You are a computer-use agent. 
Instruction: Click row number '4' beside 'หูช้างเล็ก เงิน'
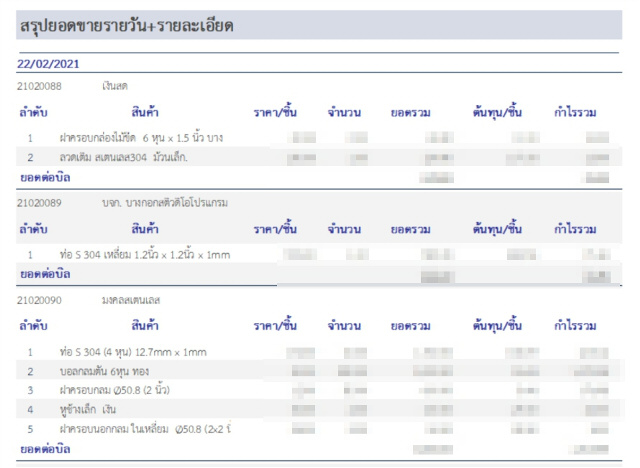point(30,410)
